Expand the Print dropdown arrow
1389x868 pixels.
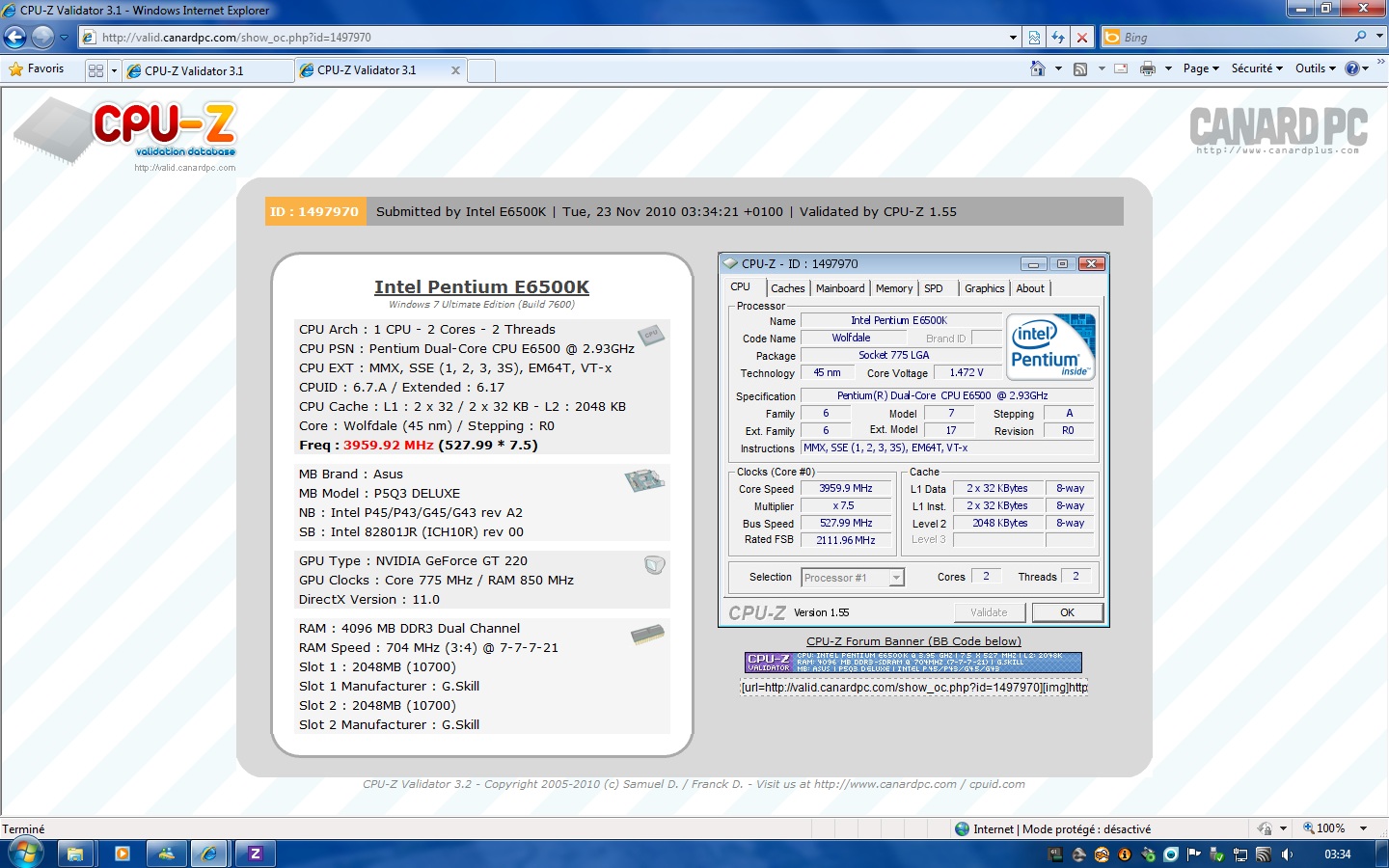point(1168,68)
